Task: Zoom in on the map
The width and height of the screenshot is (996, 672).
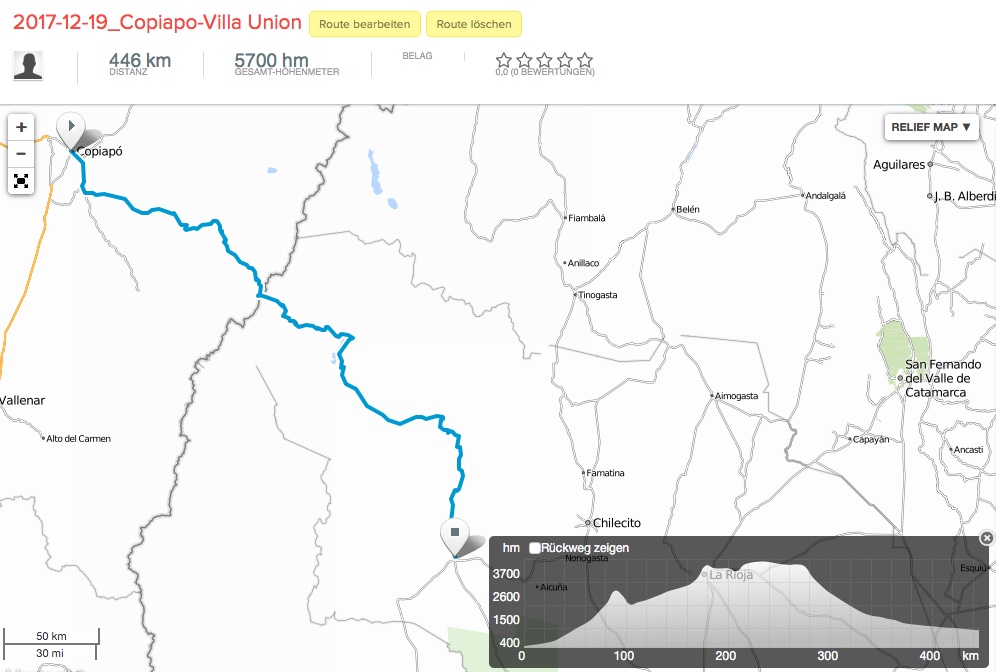Action: click(21, 128)
